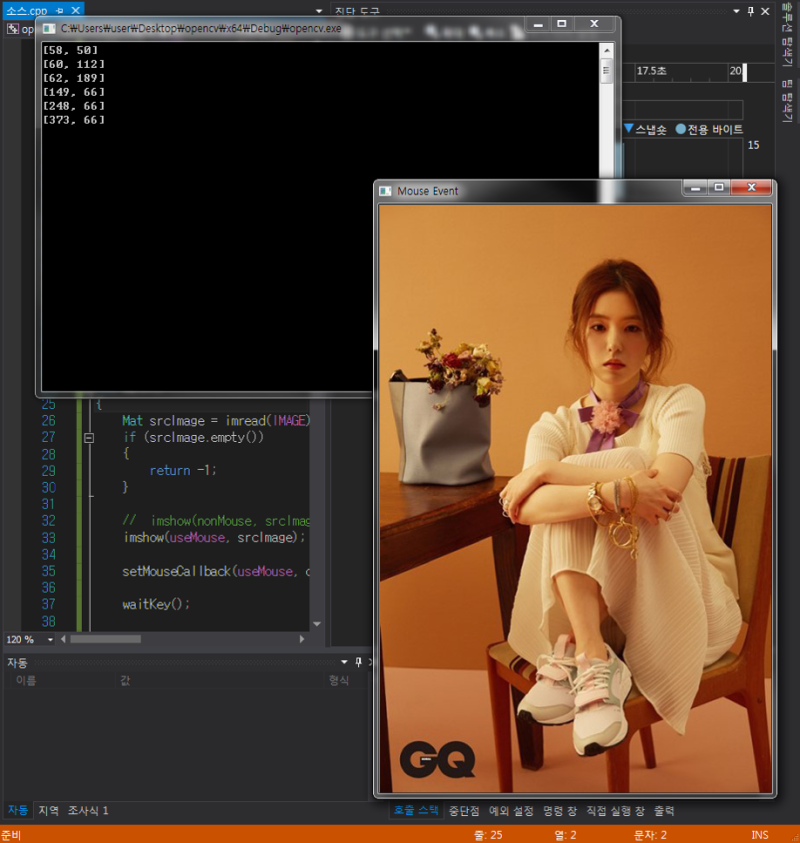Click the Mouse Event window title icon
The width and height of the screenshot is (800, 843).
click(x=385, y=191)
